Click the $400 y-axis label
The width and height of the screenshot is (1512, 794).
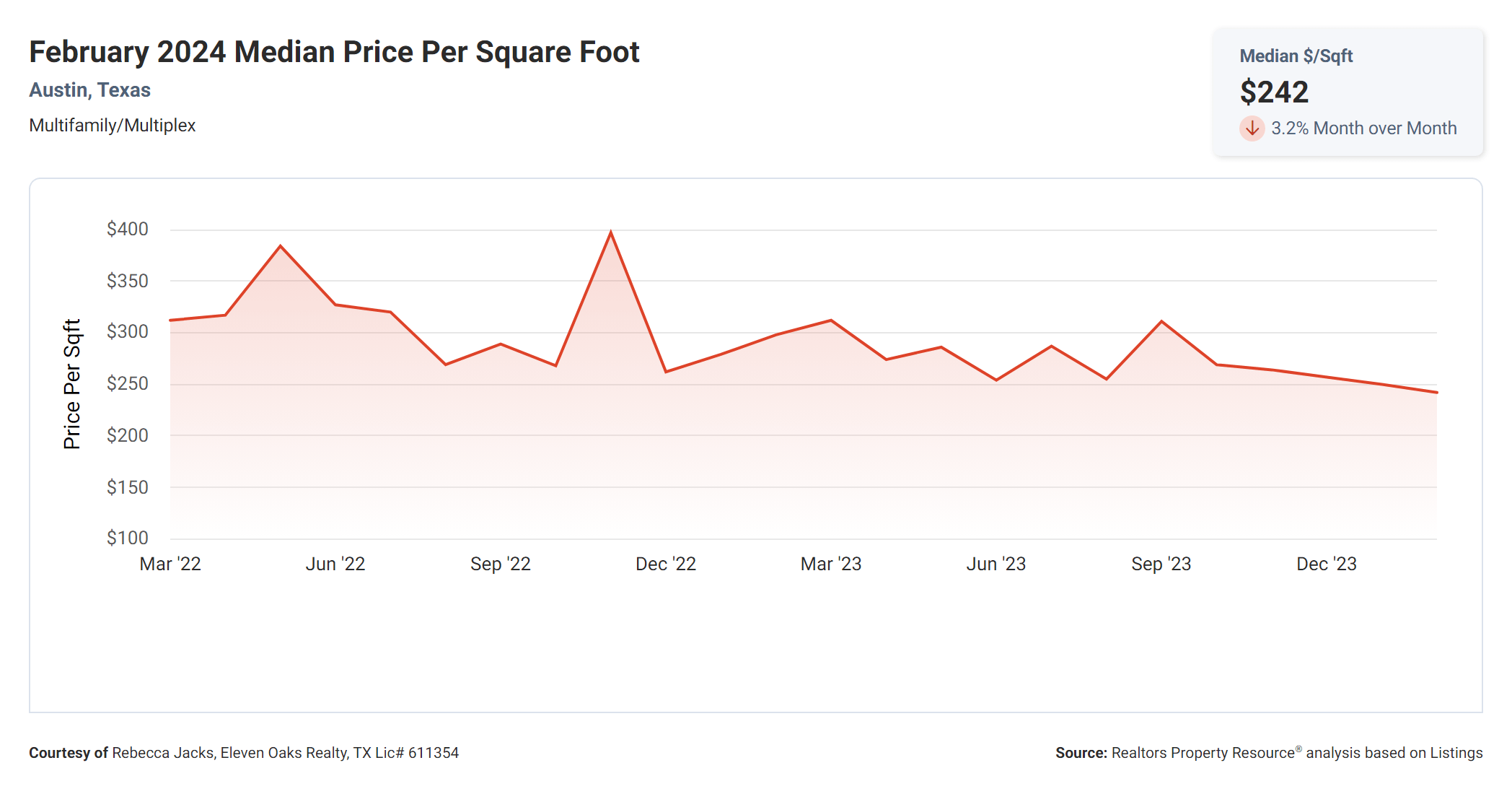click(127, 230)
